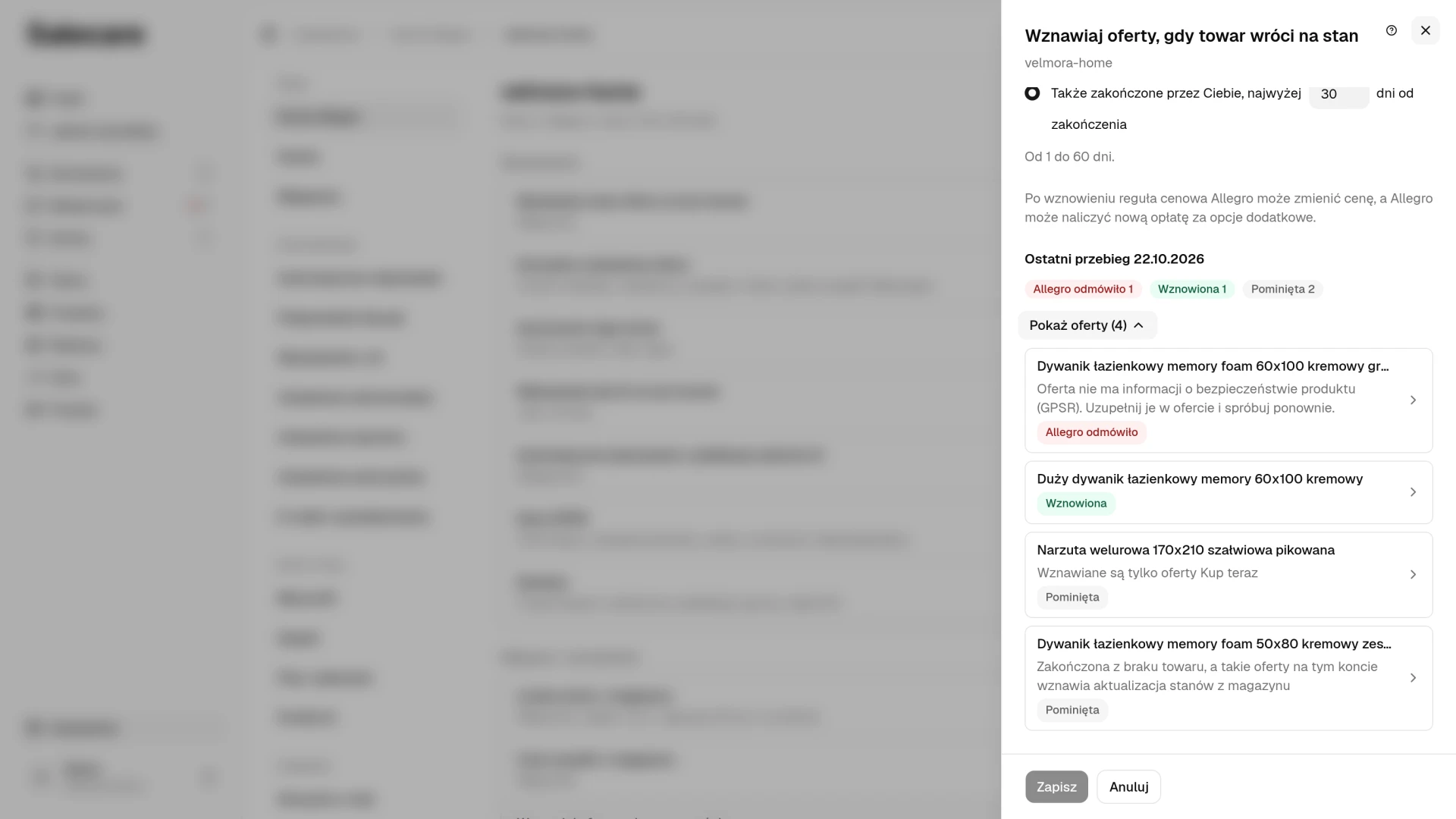This screenshot has height=819, width=1456.
Task: Open Narzuta welurowa 170x210 szałwiowa offer
Action: click(1228, 575)
